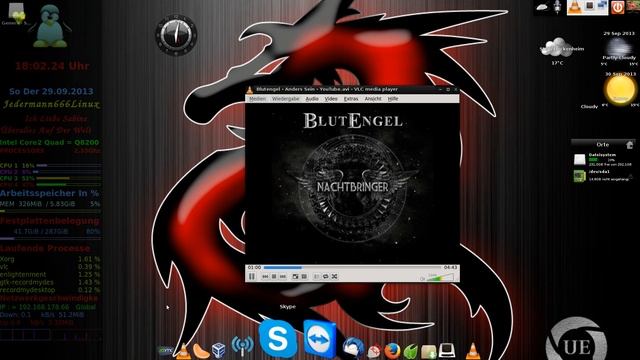Open the Wiedergabe menu
The height and width of the screenshot is (360, 640).
click(285, 99)
